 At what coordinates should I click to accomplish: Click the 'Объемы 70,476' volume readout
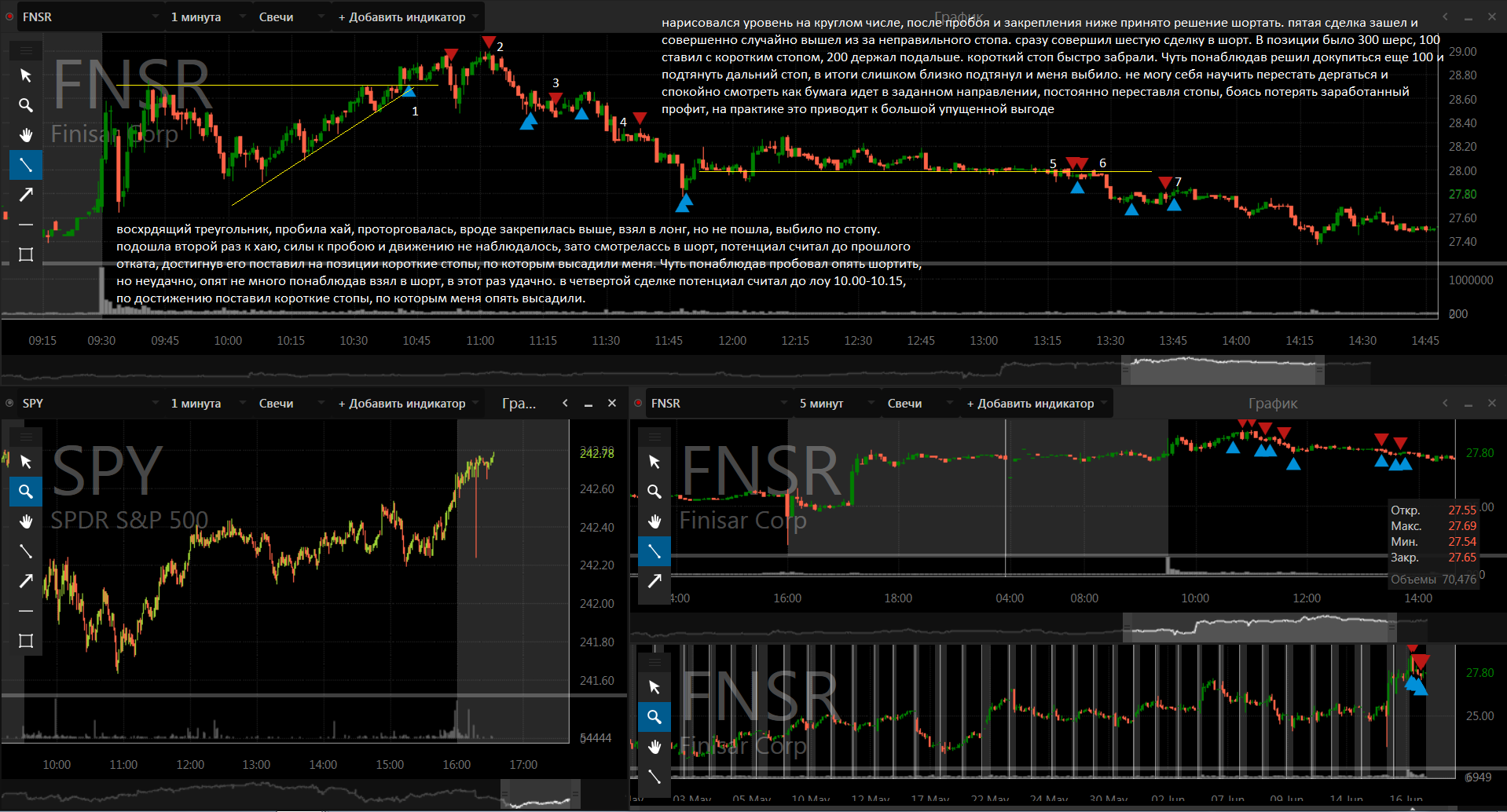[x=1433, y=580]
